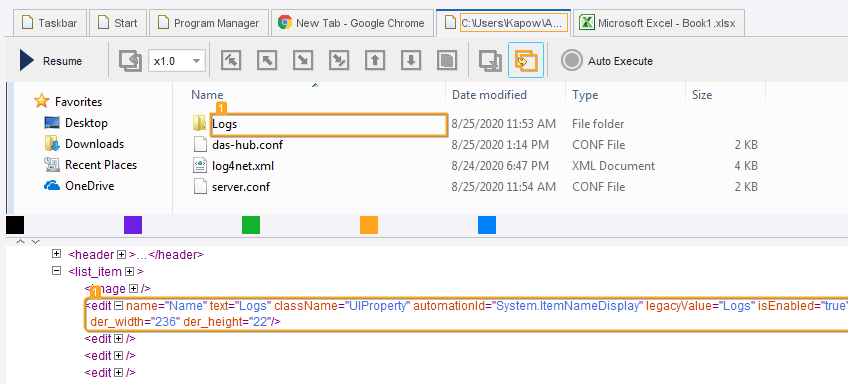This screenshot has width=848, height=384.
Task: Click the double up-left arrow toolbar icon
Action: 231,61
